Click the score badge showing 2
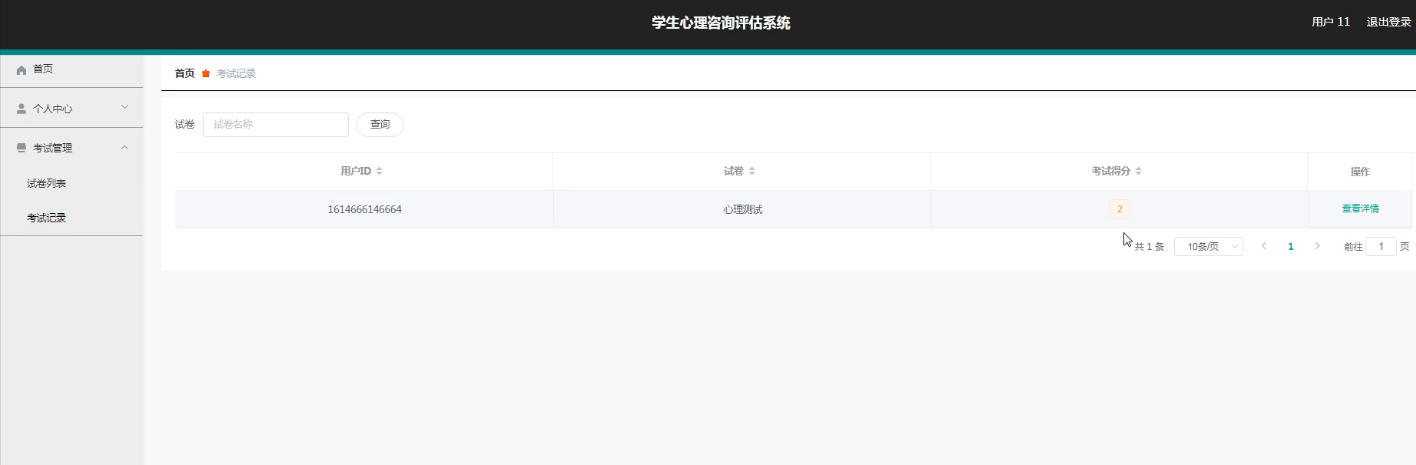 coord(1119,209)
